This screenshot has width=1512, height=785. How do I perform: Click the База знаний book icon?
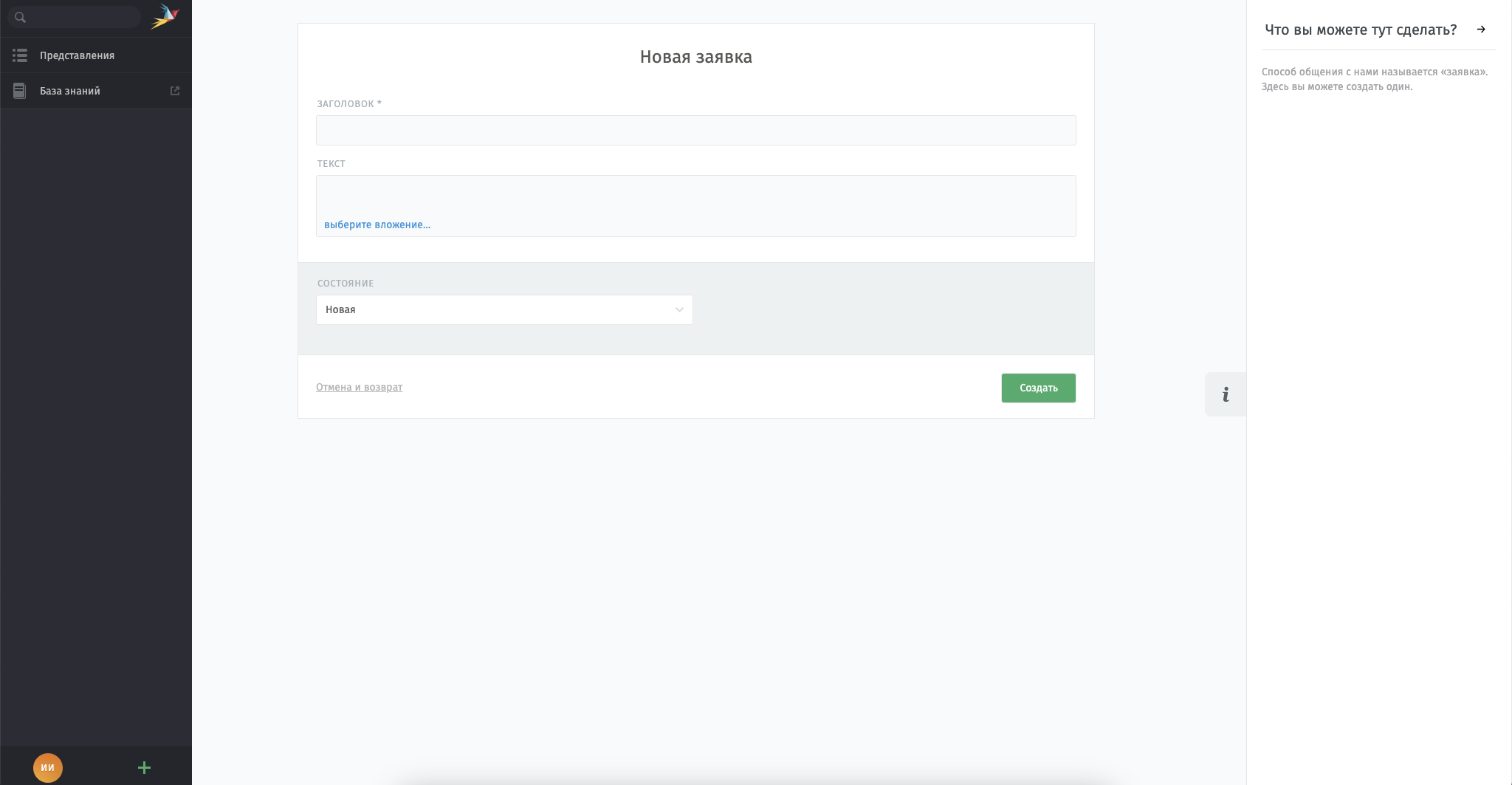(20, 91)
